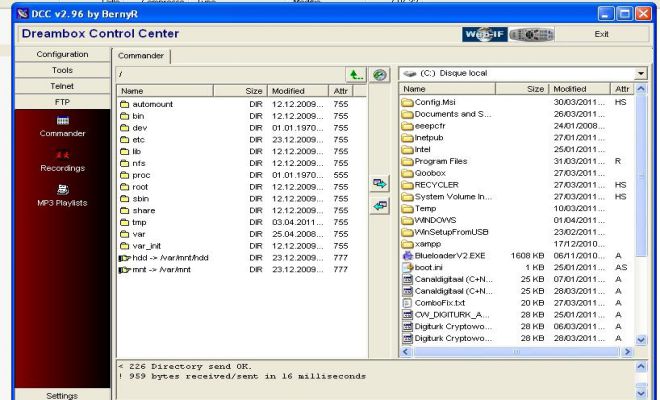This screenshot has height=400, width=660.
Task: Open the MP3 Playlists sidebar icon
Action: pos(63,189)
